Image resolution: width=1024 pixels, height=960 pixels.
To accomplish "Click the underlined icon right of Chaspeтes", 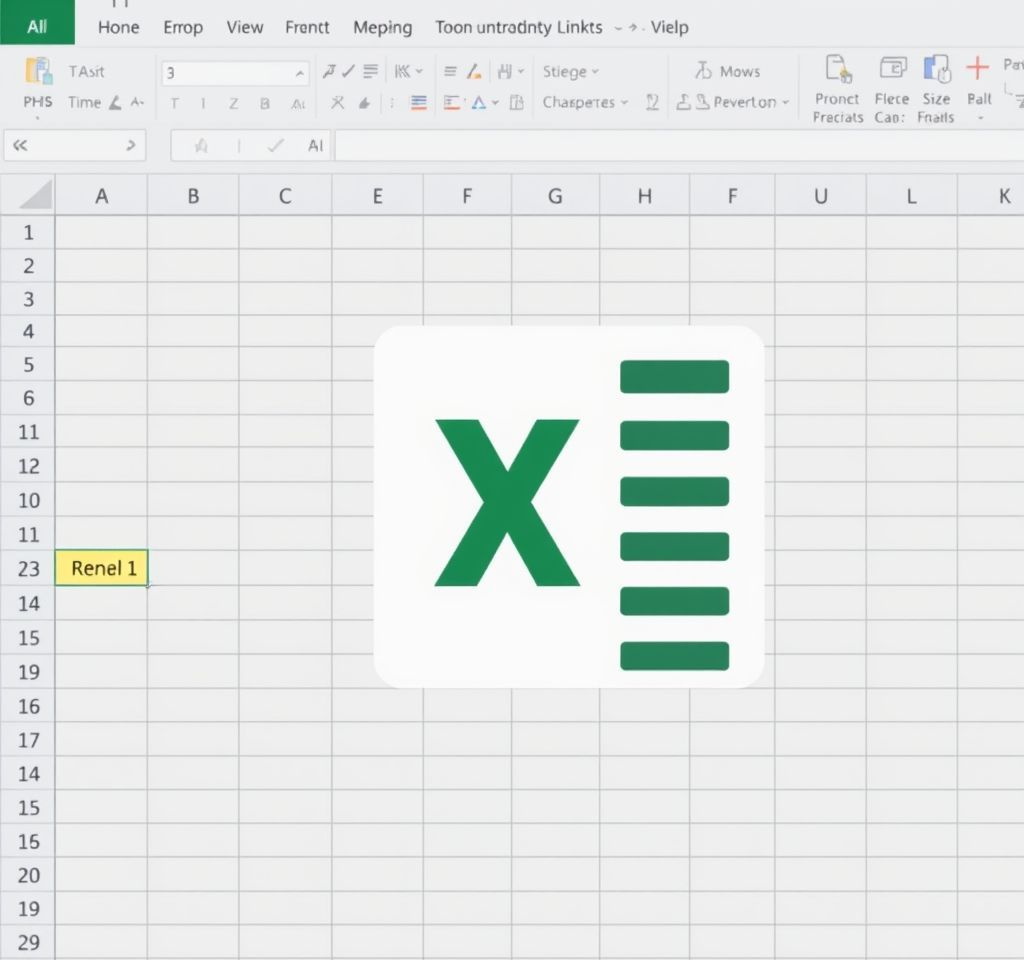I will 652,103.
